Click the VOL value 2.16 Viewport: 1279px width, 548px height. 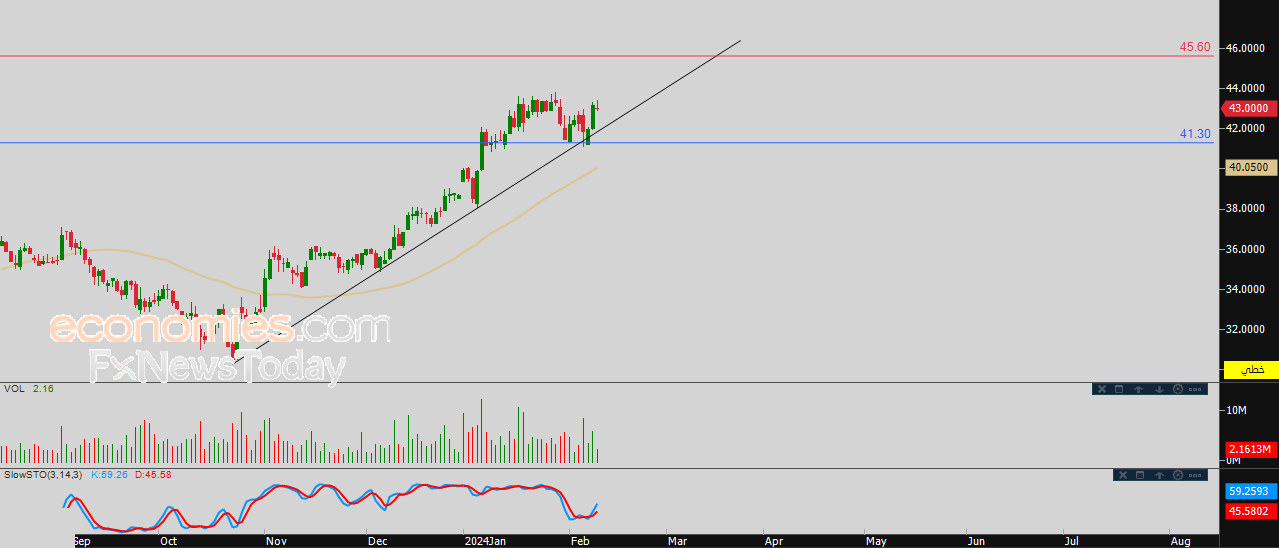click(43, 388)
